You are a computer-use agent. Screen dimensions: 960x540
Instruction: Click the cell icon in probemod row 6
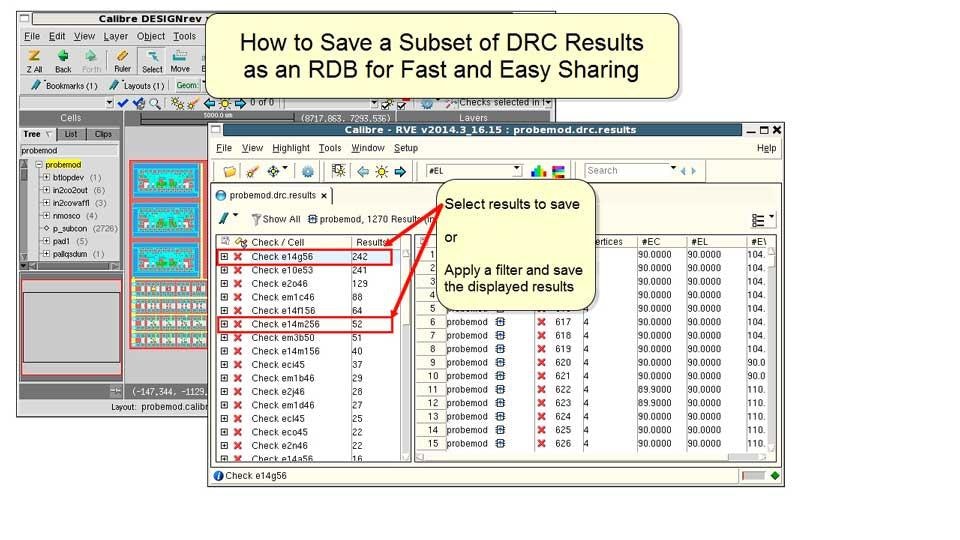point(500,322)
